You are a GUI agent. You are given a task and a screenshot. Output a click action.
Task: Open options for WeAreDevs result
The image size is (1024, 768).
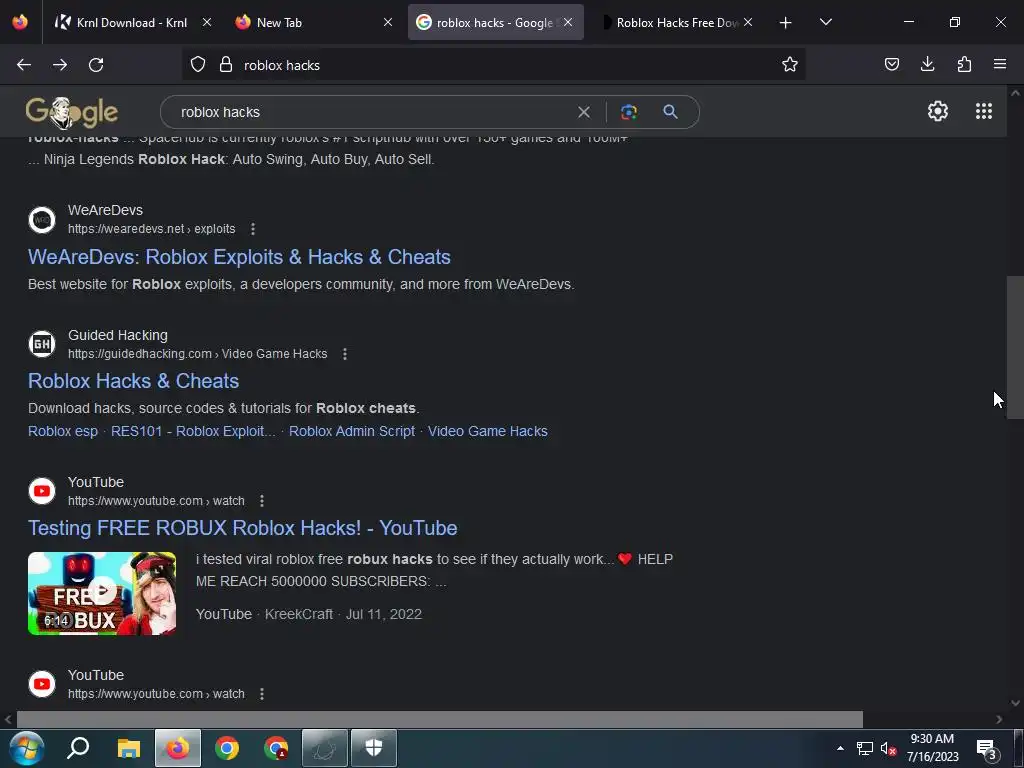click(253, 229)
